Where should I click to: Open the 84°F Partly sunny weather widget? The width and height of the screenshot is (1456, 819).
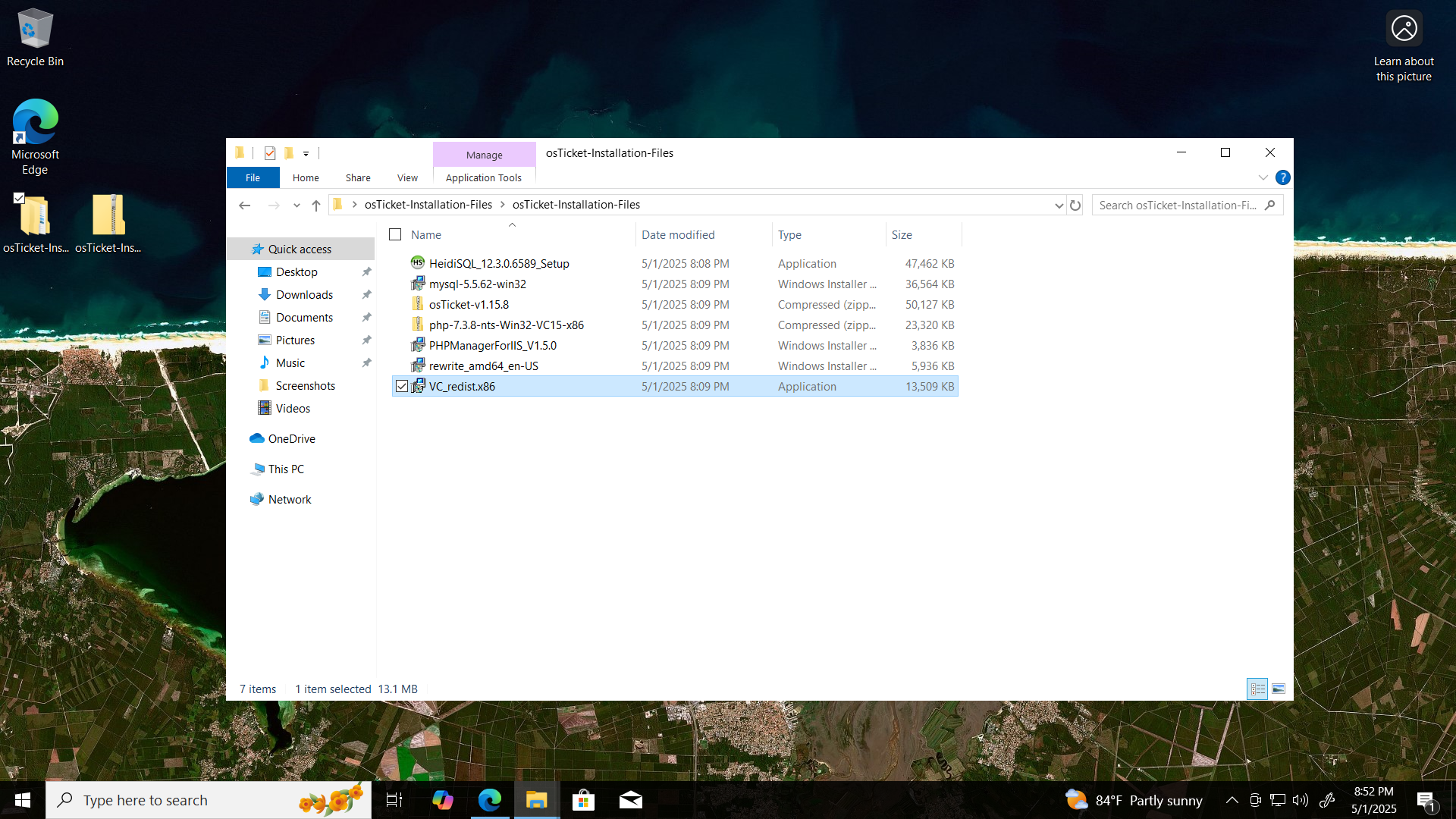tap(1134, 800)
